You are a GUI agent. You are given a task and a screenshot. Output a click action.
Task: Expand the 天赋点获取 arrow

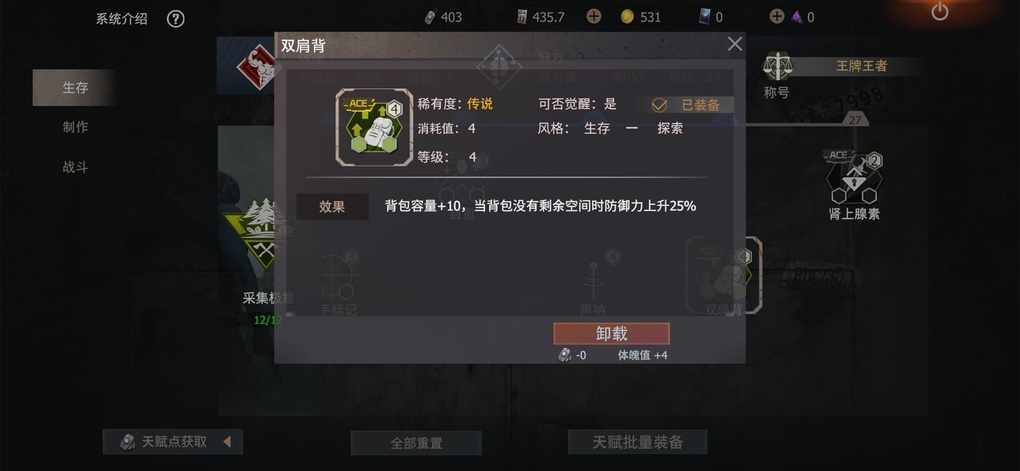(227, 442)
